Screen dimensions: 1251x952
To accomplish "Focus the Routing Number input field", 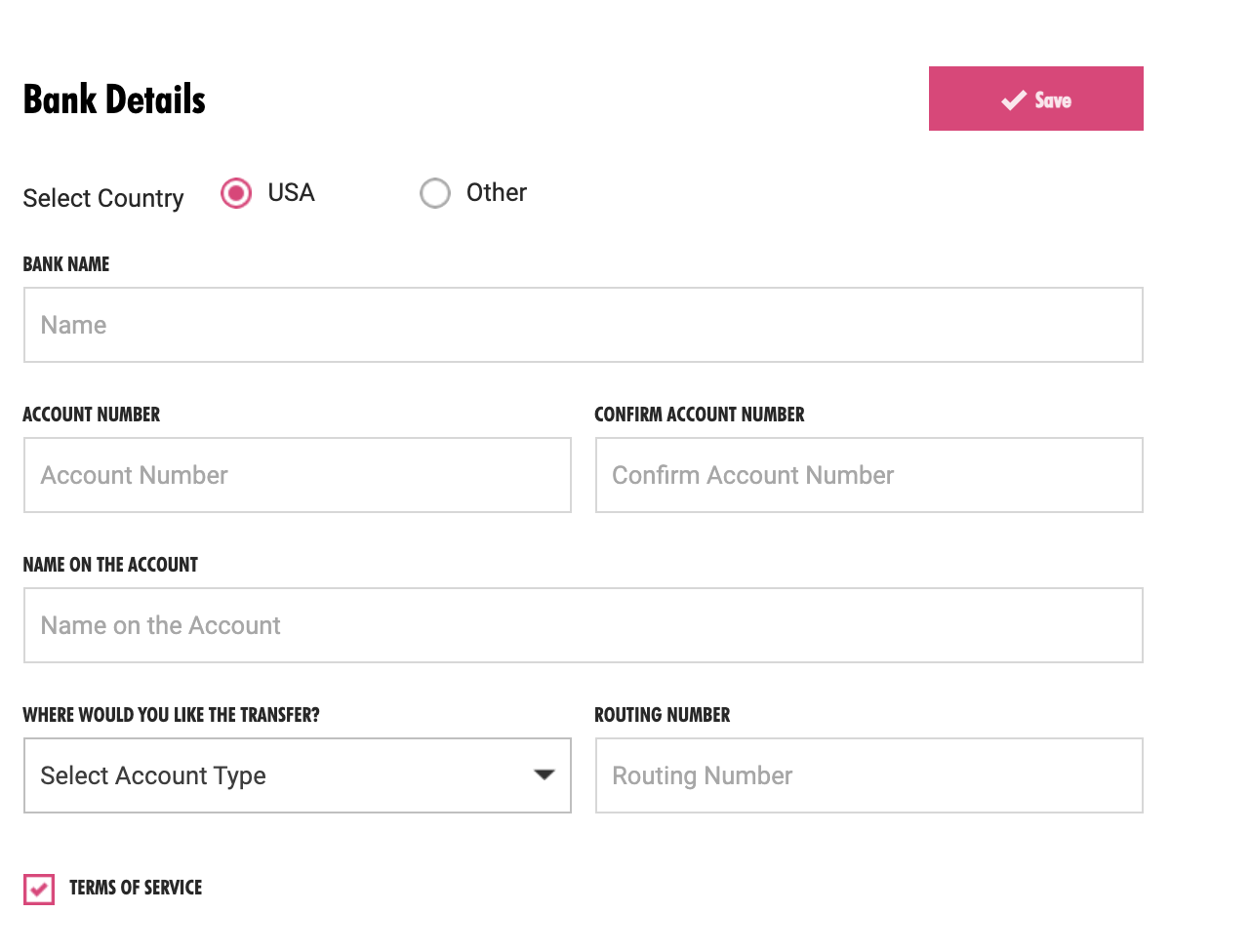I will click(869, 775).
